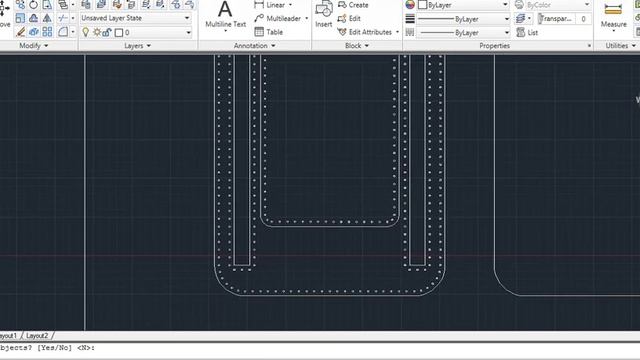The width and height of the screenshot is (640, 360).
Task: Click the Multileader icon
Action: [259, 18]
